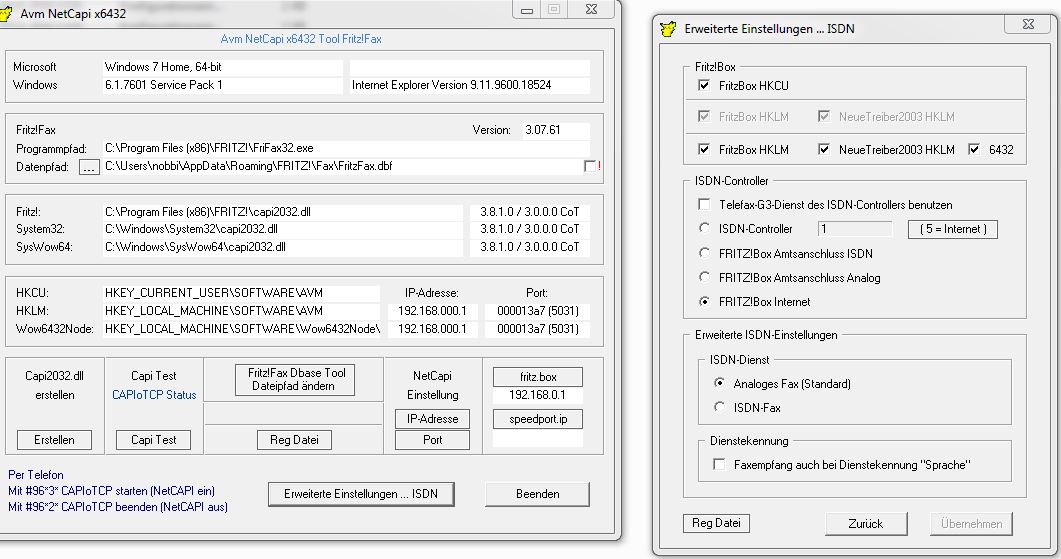Click the ISDN-Controller number input field
Viewport: 1061px width, 559px height.
point(855,229)
